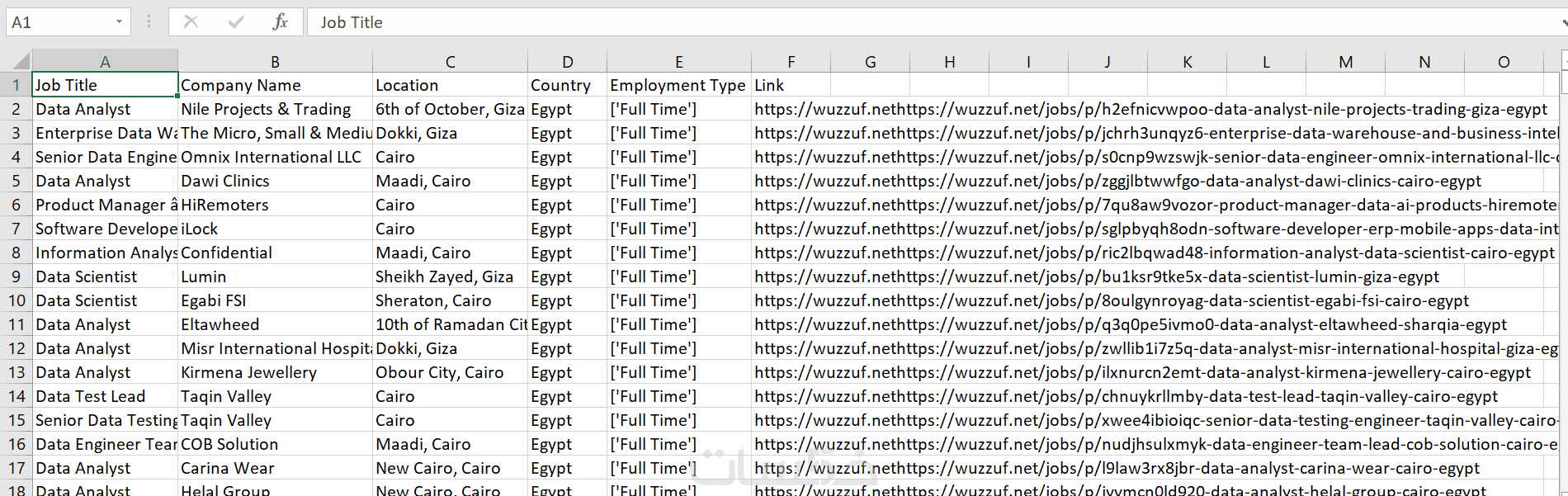
Task: Click the dawi-clinics wuzzuf link cell
Action: [x=1117, y=181]
